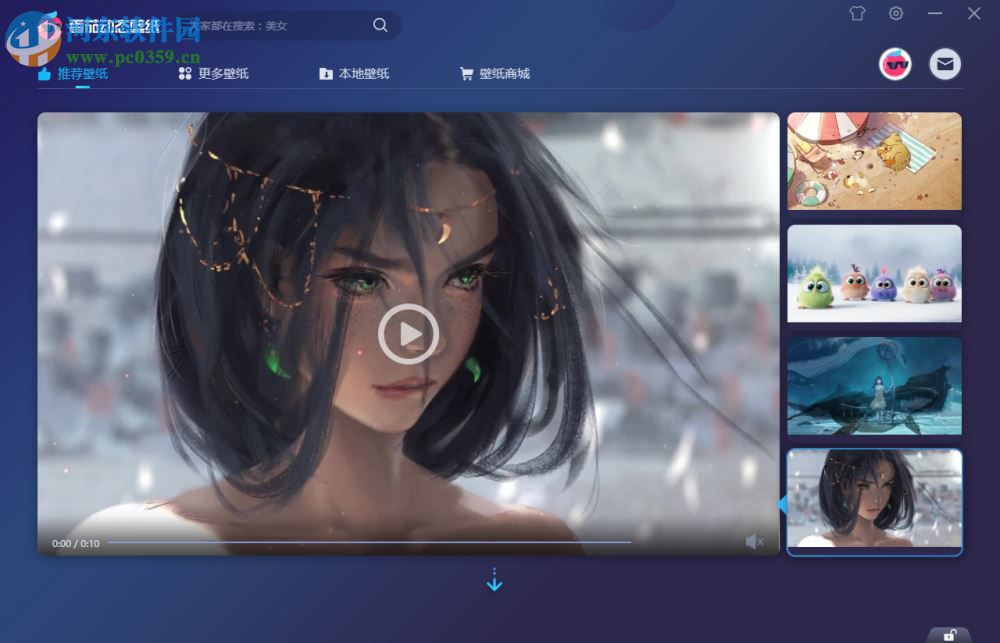Select the beach hamster wallpaper thumbnail

[874, 161]
